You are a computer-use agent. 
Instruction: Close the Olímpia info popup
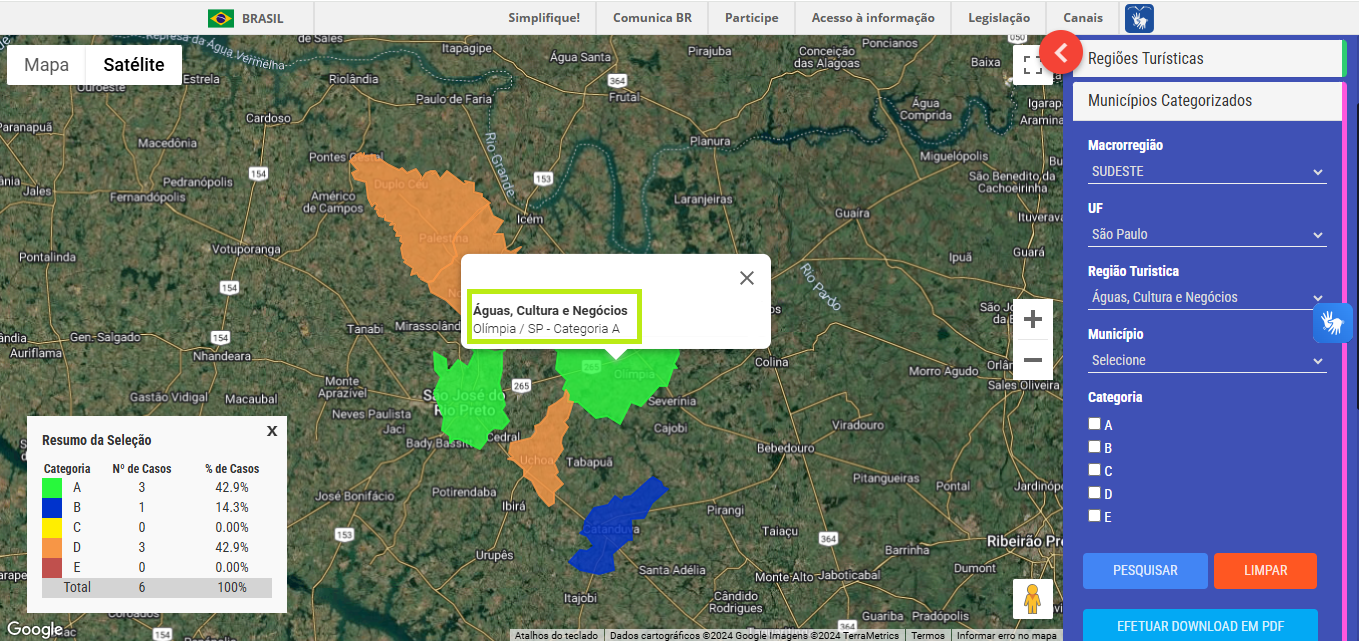pyautogui.click(x=746, y=278)
